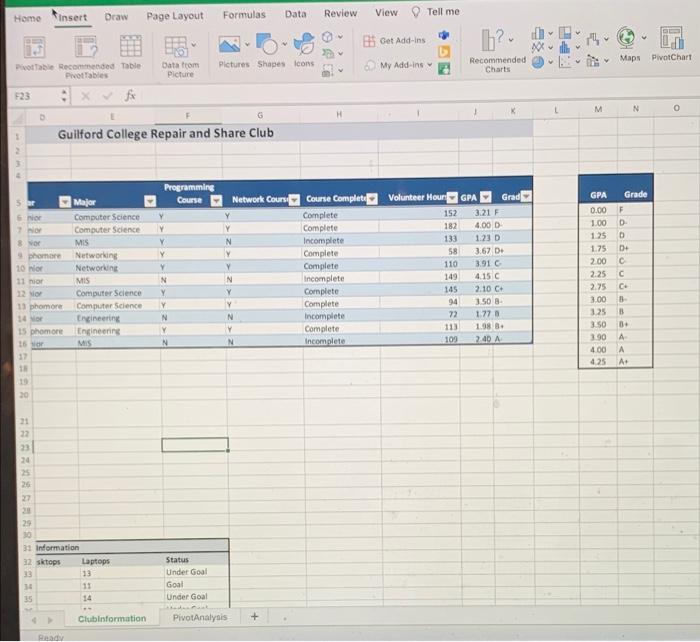Image resolution: width=700 pixels, height=642 pixels.
Task: Open the Shapes gallery
Action: [x=267, y=44]
